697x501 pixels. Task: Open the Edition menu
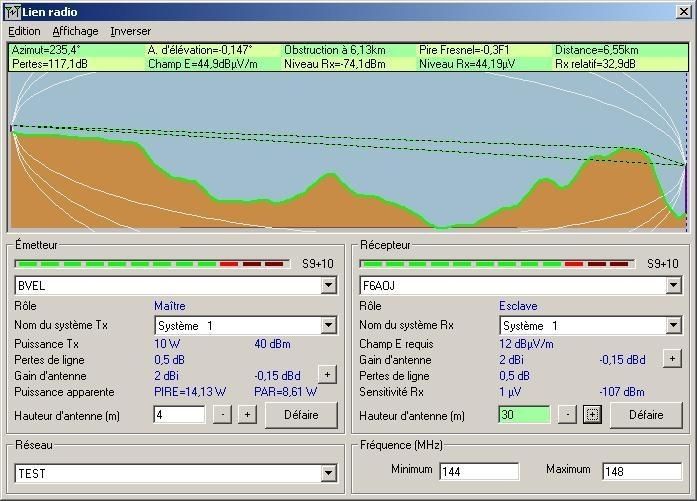click(x=24, y=31)
